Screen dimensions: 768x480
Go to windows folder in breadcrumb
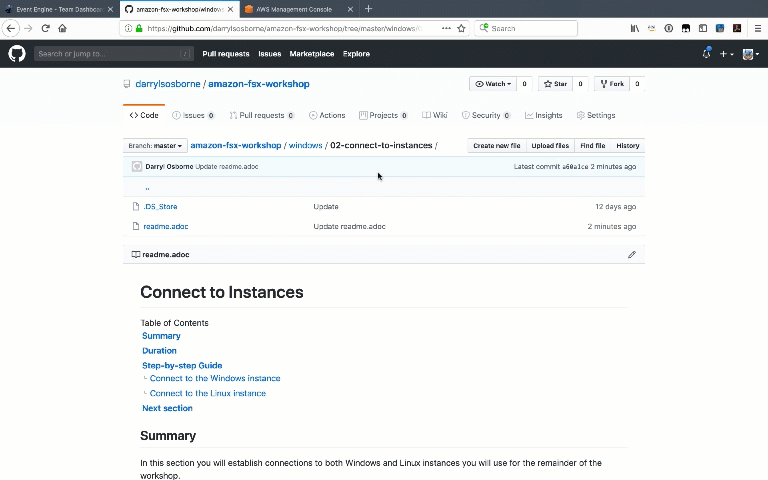(305, 145)
